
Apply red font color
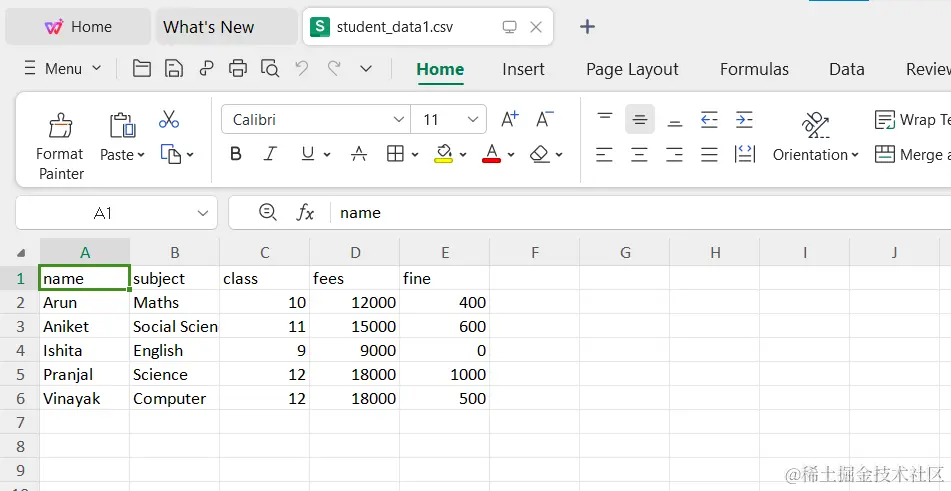coord(491,154)
